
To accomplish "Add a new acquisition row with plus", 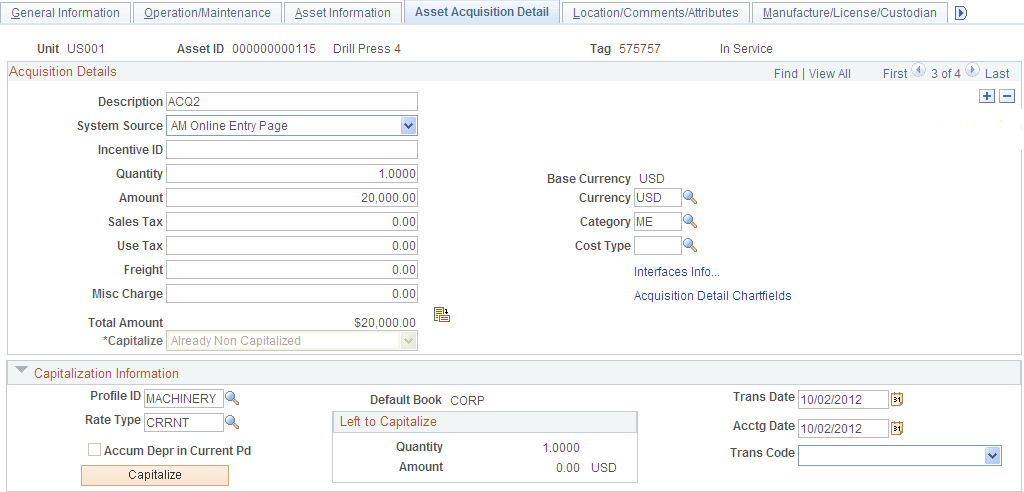I will tap(987, 96).
